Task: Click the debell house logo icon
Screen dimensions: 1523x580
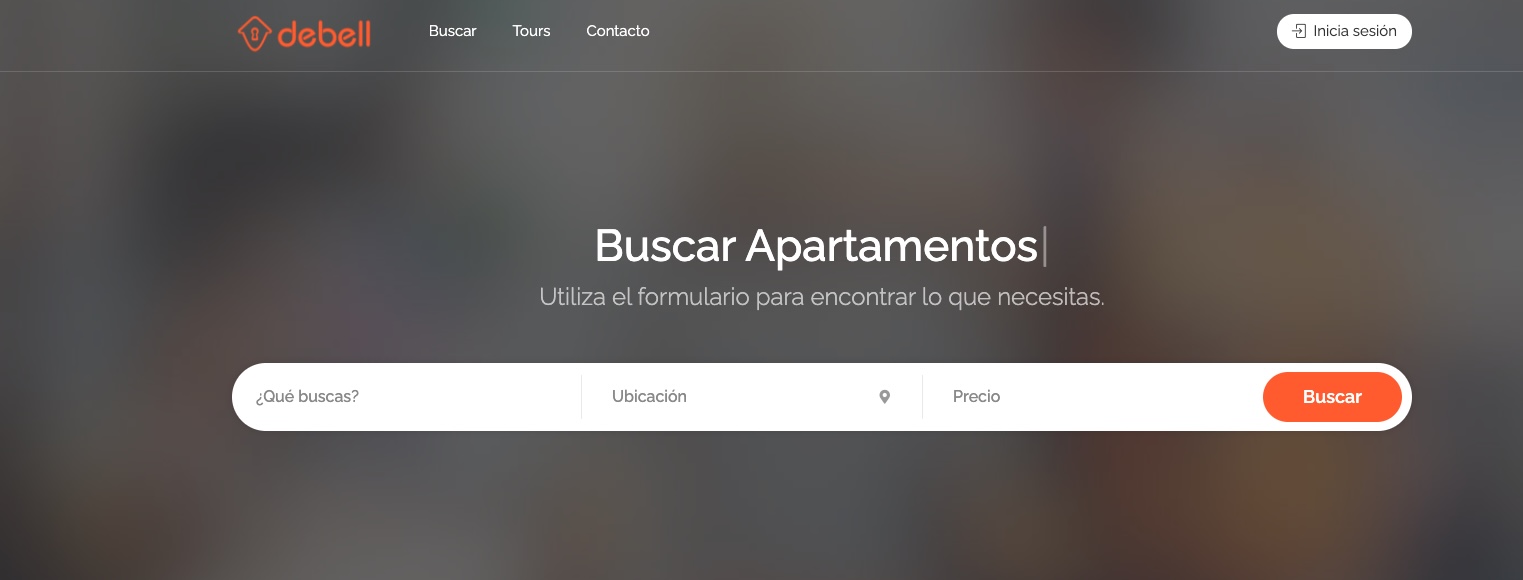Action: click(x=255, y=34)
